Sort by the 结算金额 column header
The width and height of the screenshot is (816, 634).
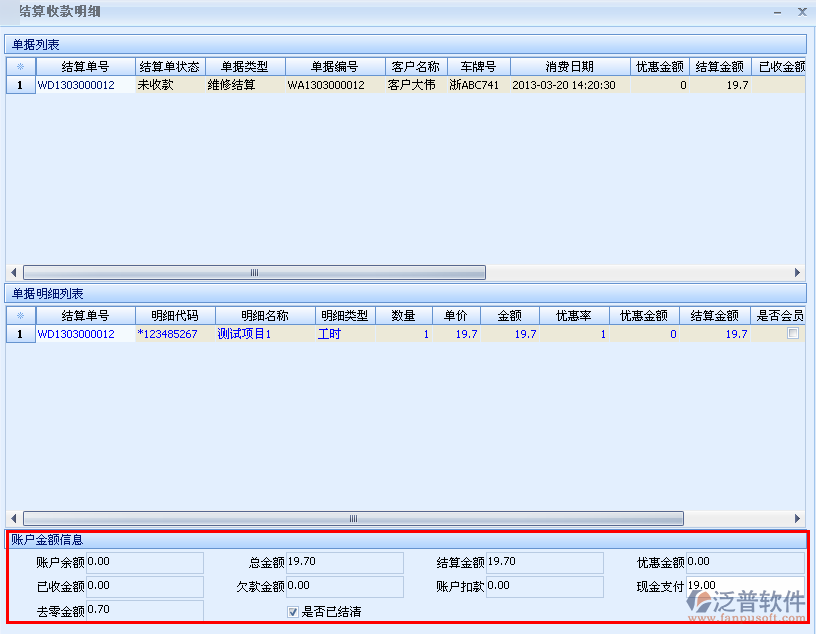[718, 66]
